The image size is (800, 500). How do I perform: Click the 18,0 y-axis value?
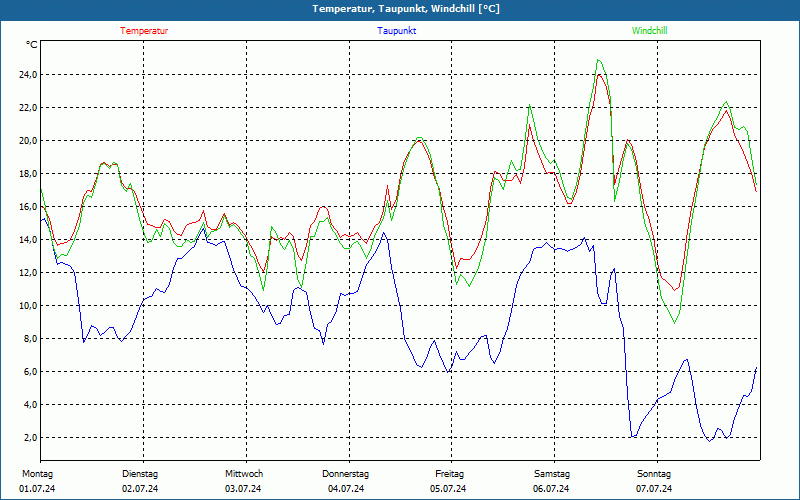(x=28, y=173)
